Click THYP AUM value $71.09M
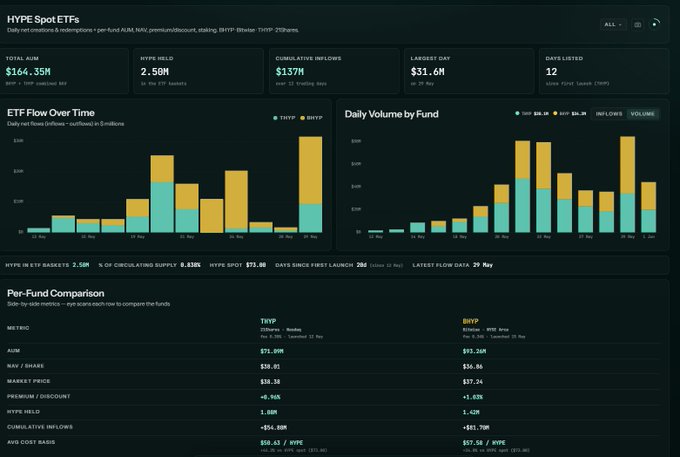 (x=272, y=351)
